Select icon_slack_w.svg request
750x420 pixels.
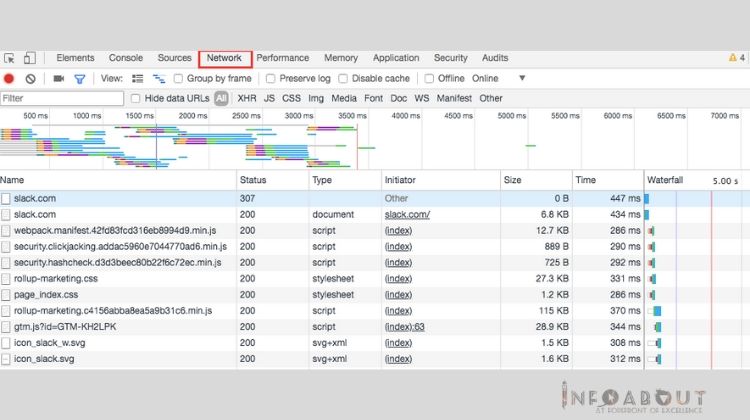375,343
